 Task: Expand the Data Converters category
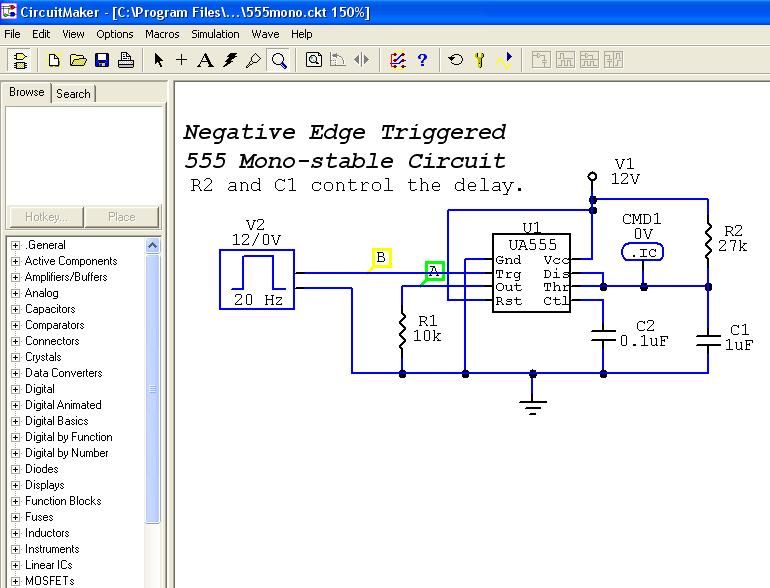point(15,373)
